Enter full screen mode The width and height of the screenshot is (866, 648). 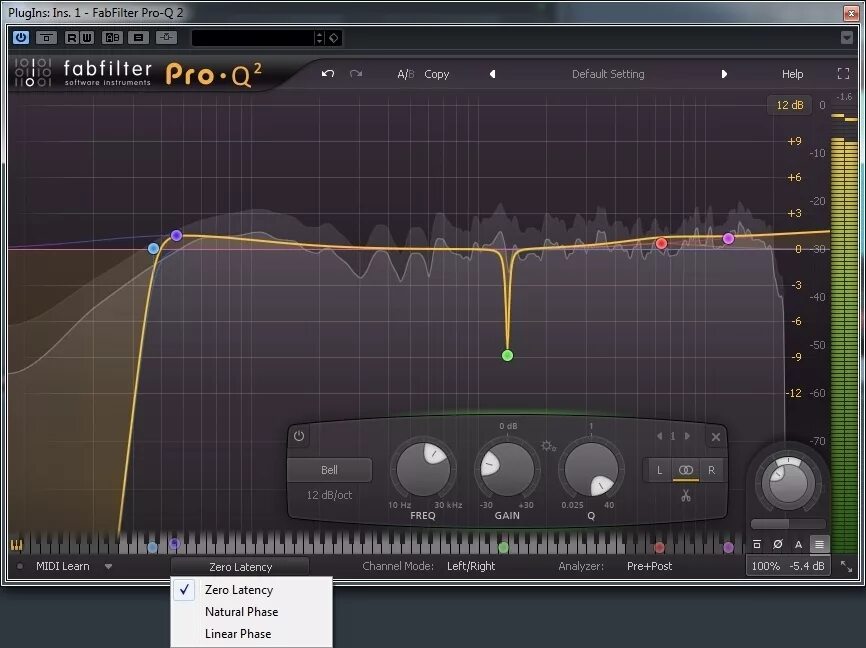pyautogui.click(x=843, y=73)
